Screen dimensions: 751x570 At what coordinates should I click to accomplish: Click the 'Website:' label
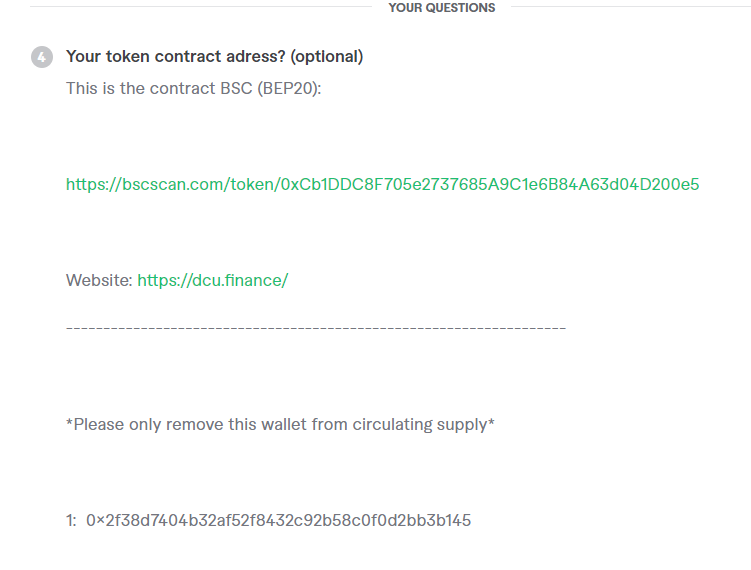98,280
